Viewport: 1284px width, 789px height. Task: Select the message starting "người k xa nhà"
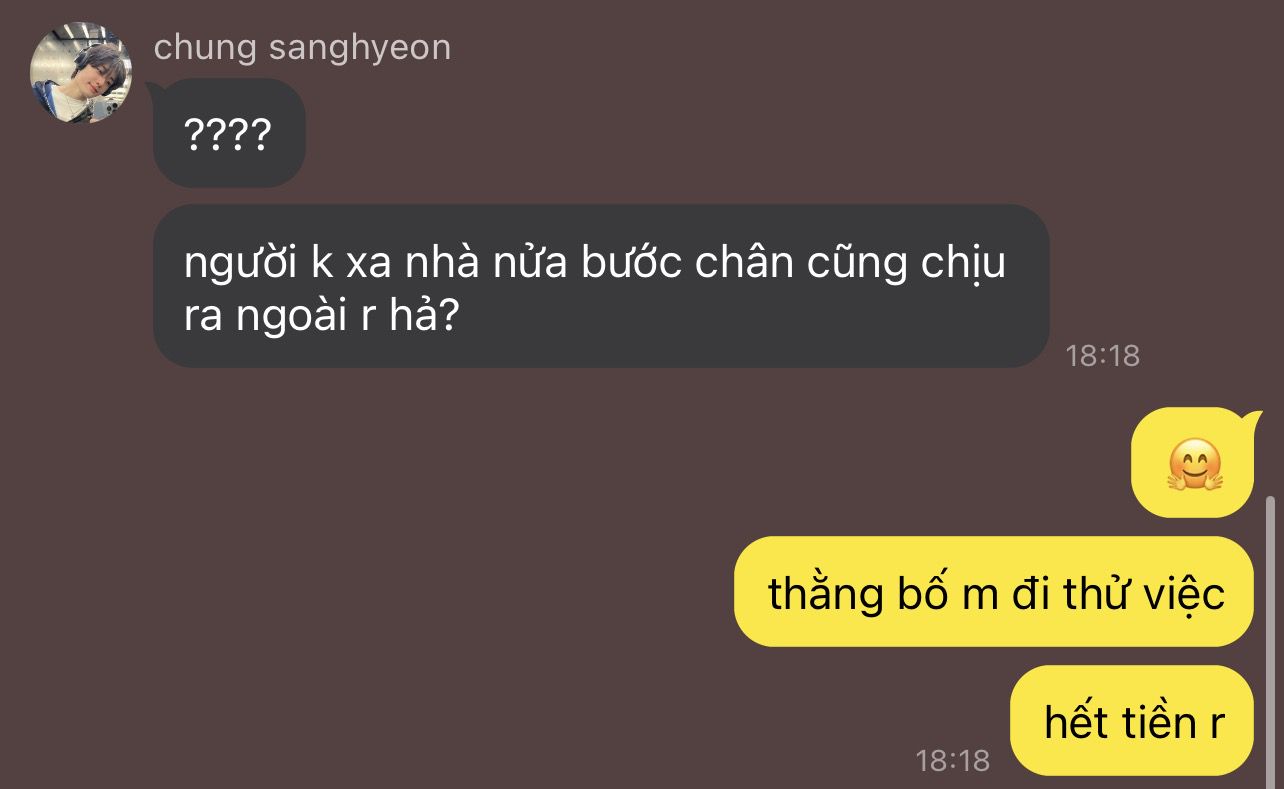(601, 286)
